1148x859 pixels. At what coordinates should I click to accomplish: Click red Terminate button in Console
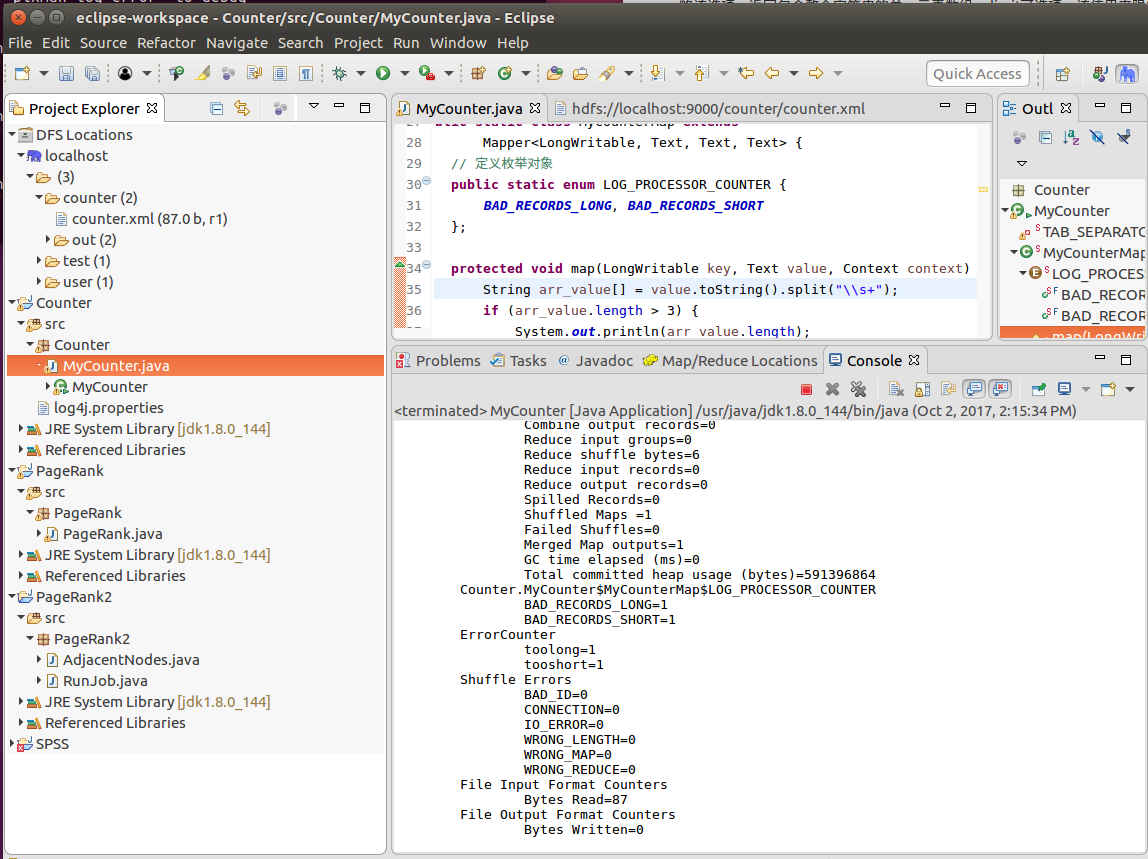[806, 389]
